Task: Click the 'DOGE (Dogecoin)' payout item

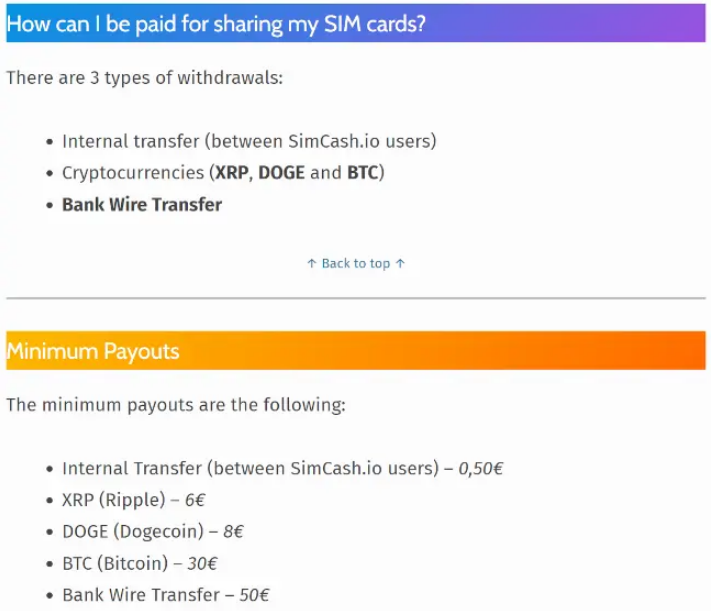Action: coord(132,532)
